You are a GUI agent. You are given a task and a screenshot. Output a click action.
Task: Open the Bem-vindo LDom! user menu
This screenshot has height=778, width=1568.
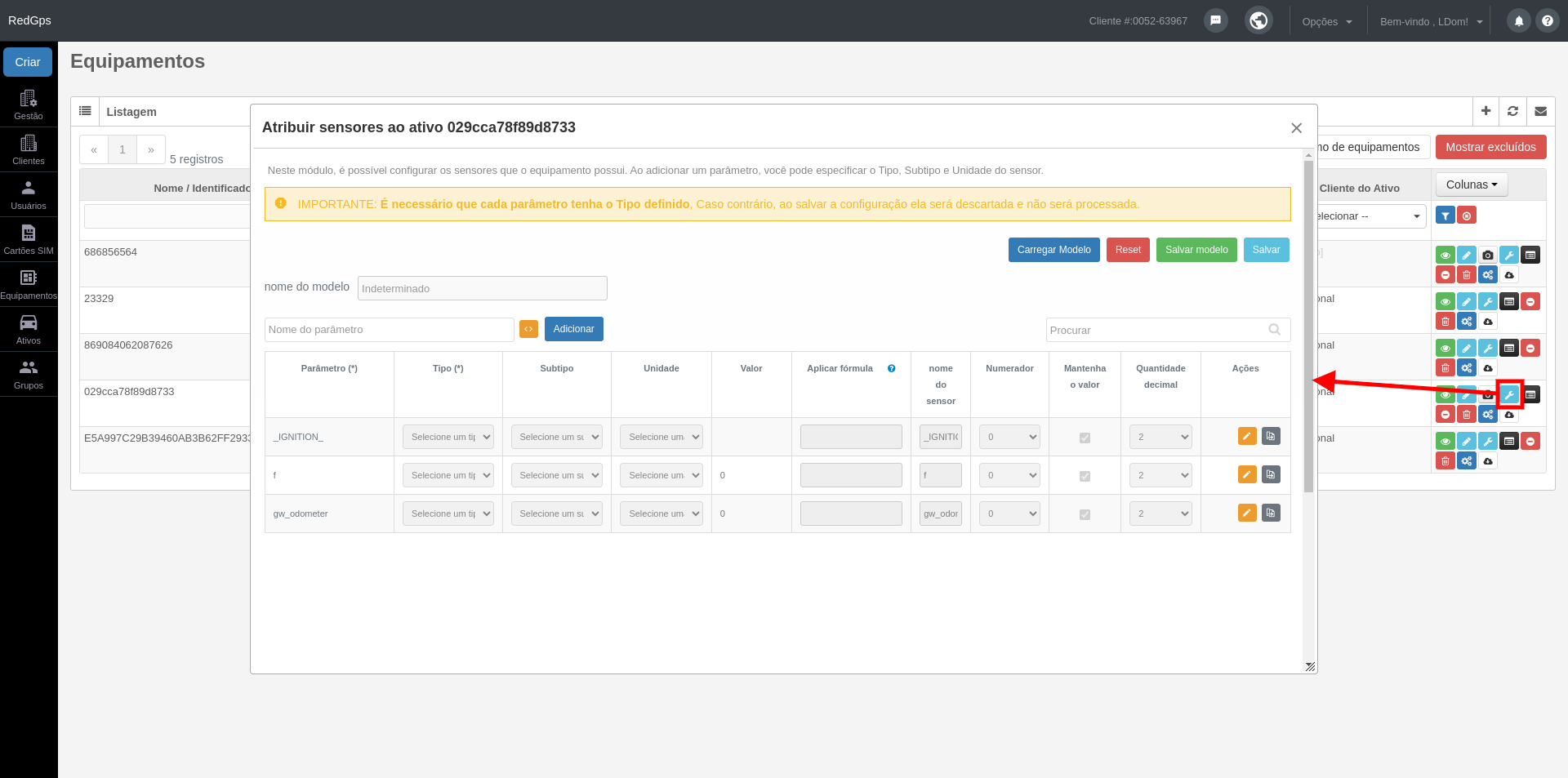[x=1431, y=21]
